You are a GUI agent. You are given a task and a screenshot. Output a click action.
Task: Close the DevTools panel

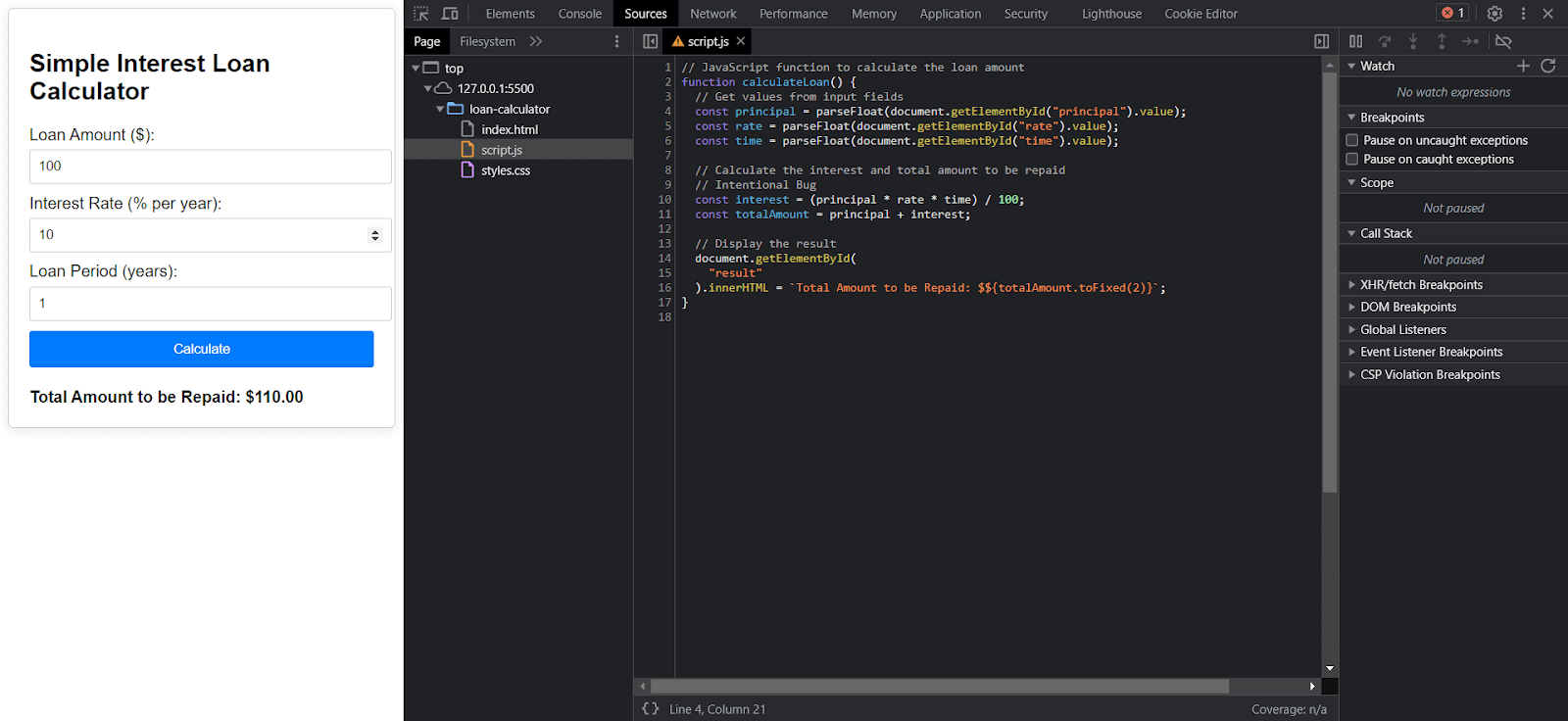(x=1548, y=14)
